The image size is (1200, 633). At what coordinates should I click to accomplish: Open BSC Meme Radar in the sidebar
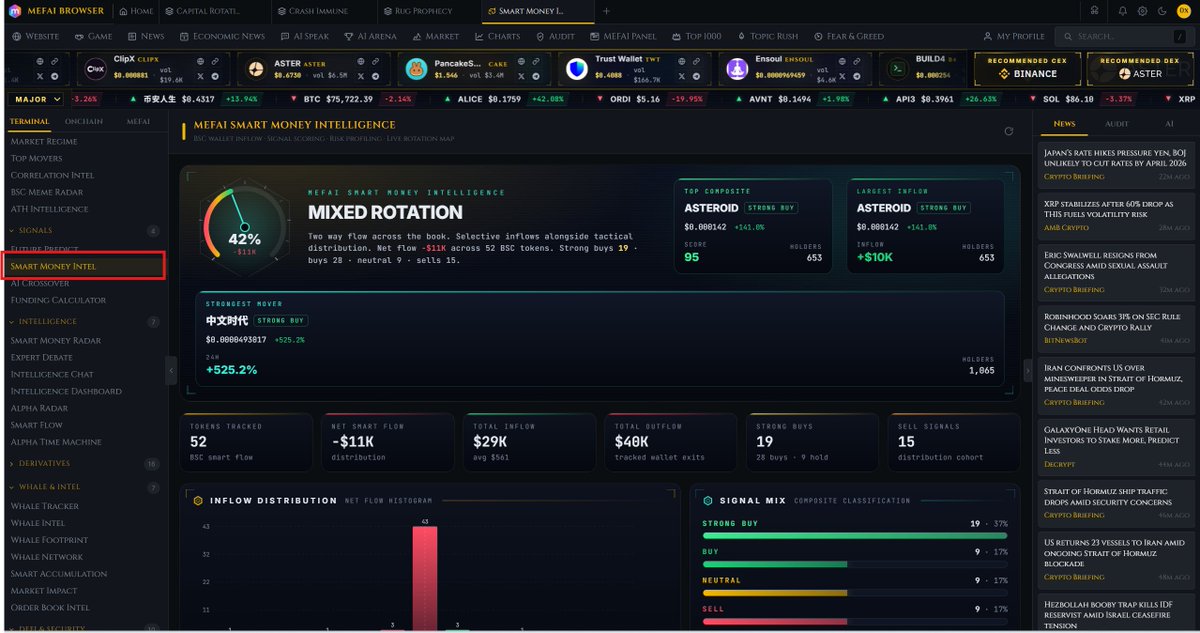coord(47,192)
